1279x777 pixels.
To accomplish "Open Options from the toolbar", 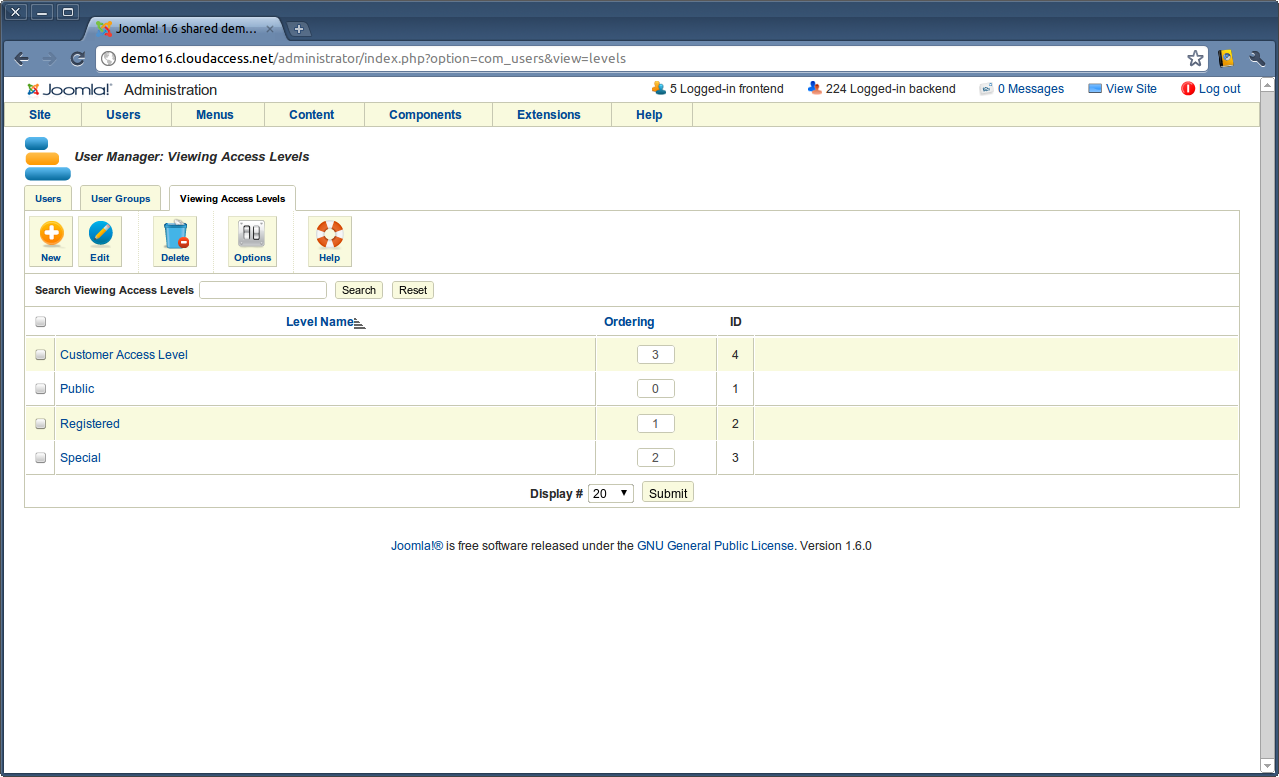I will (x=251, y=240).
